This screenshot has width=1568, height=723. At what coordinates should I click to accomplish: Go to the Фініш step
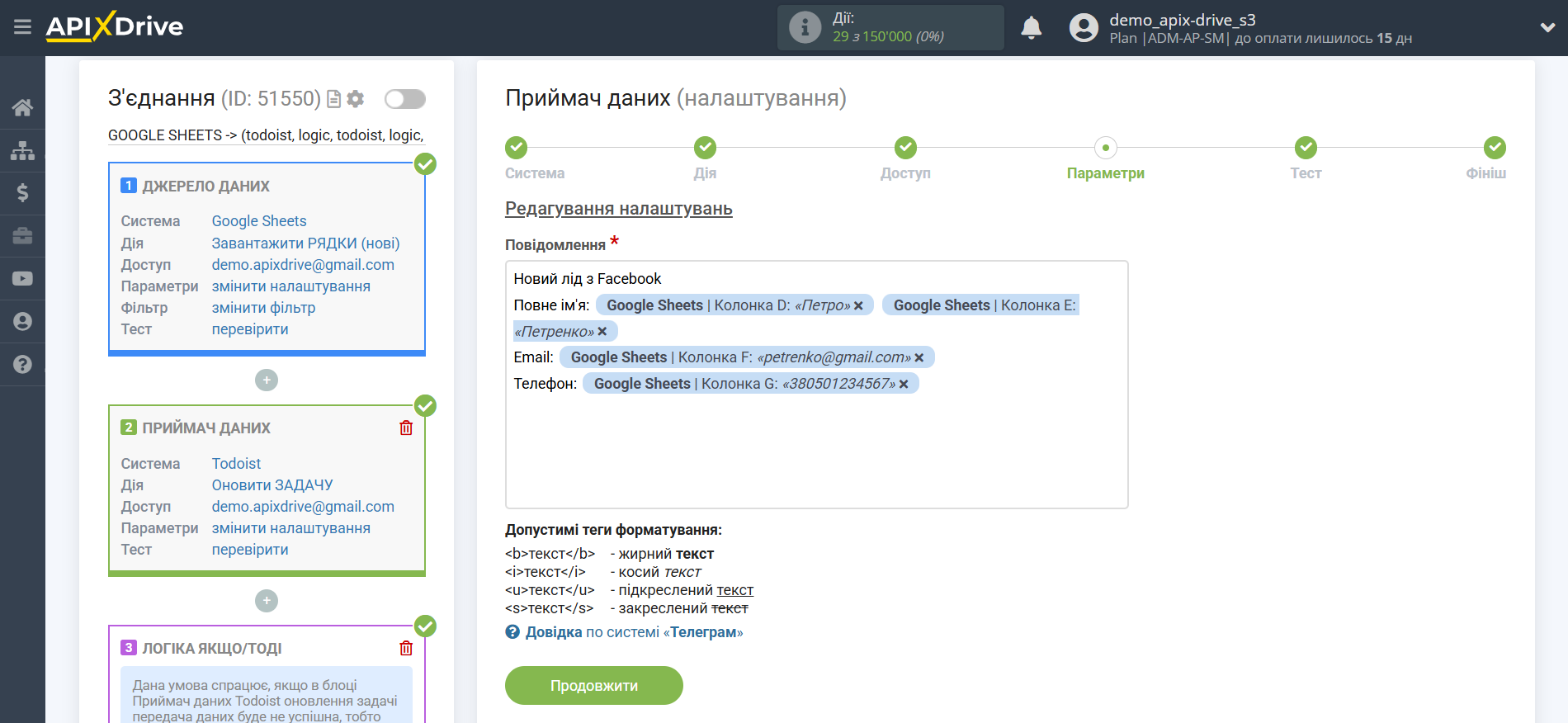(1495, 148)
